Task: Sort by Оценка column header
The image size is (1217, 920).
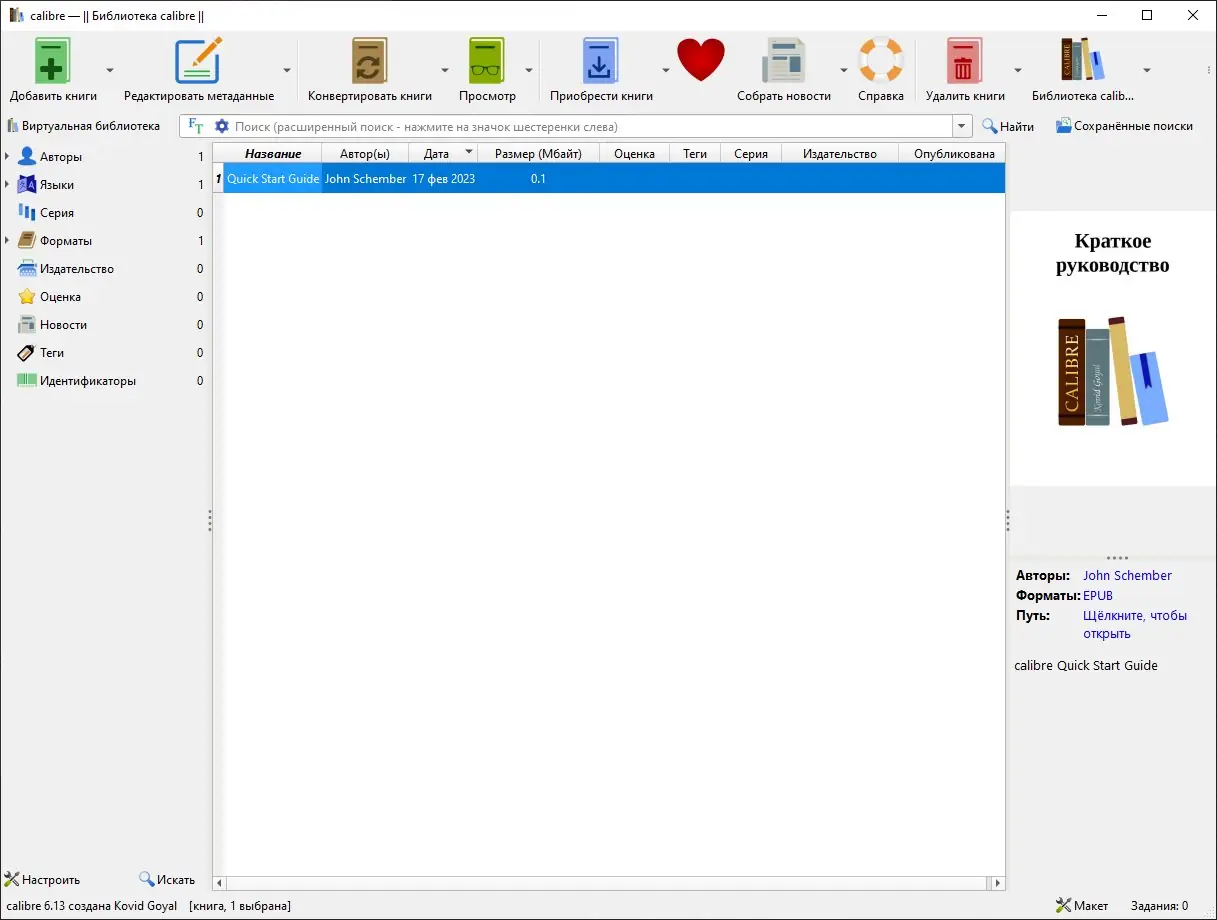Action: [x=634, y=153]
